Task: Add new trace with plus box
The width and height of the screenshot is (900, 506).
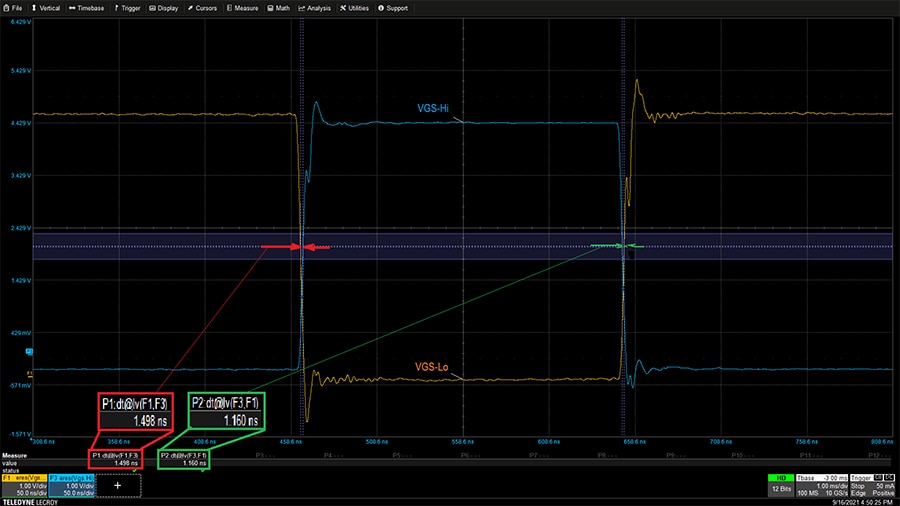Action: (118, 484)
